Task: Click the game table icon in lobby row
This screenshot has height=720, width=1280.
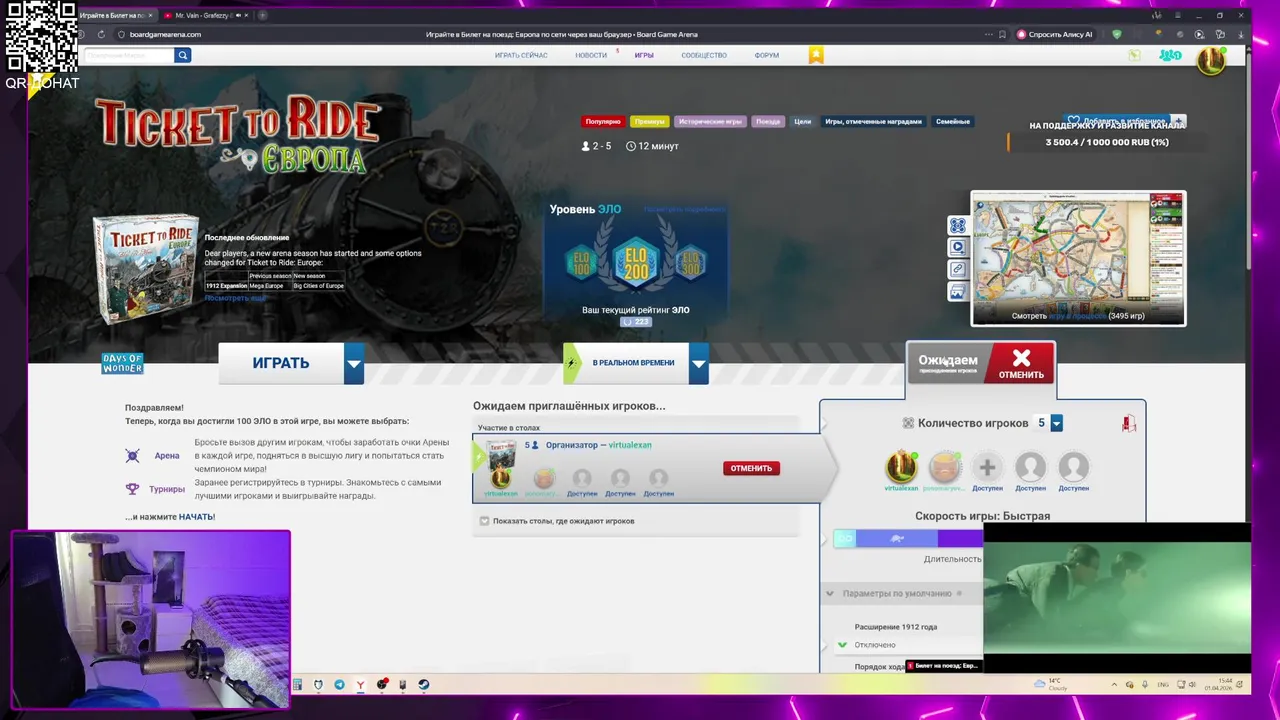Action: (501, 455)
